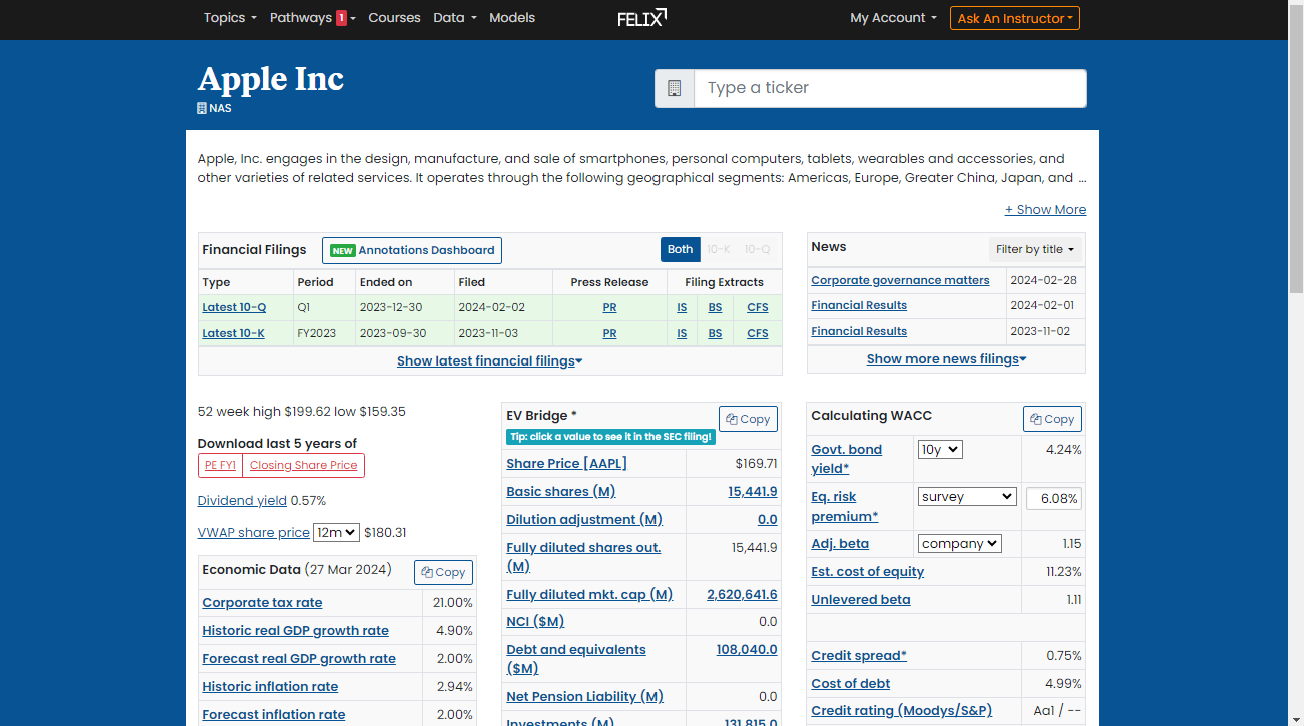The height and width of the screenshot is (726, 1304).
Task: Open the VWAP share price 12m dropdown
Action: [x=335, y=533]
